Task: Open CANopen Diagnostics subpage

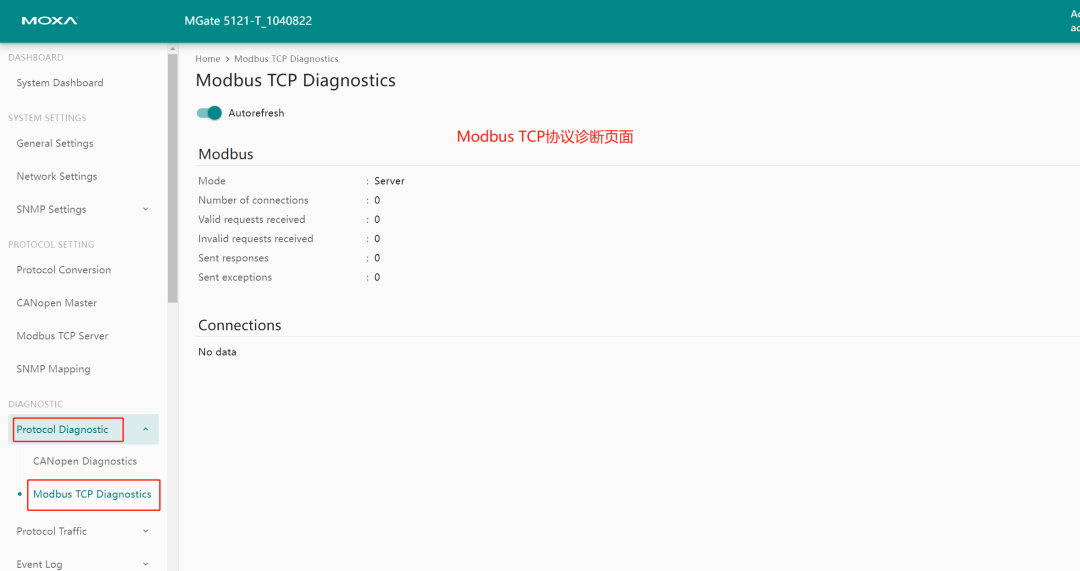Action: pyautogui.click(x=85, y=461)
